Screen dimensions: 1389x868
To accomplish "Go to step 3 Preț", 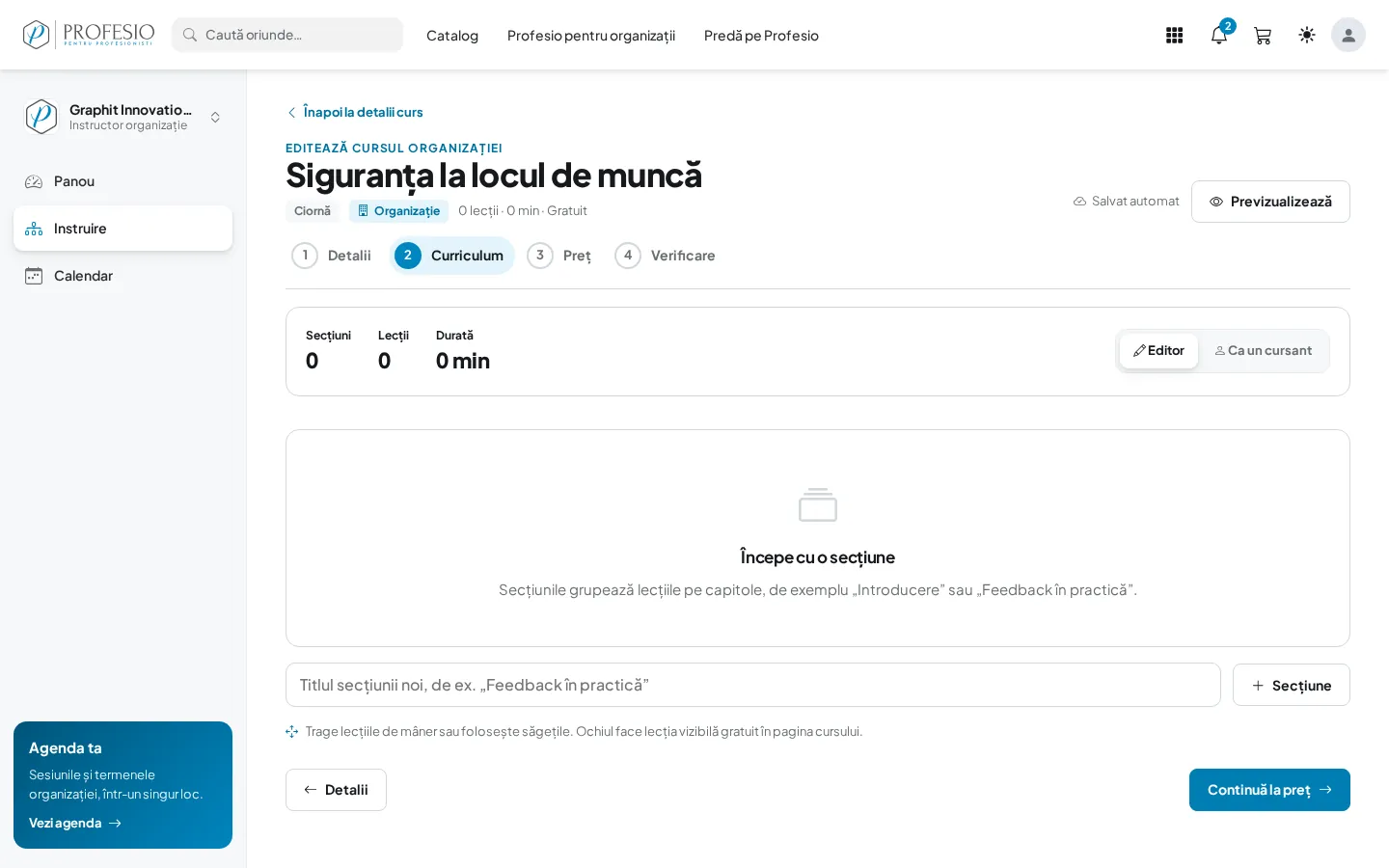I will [560, 256].
